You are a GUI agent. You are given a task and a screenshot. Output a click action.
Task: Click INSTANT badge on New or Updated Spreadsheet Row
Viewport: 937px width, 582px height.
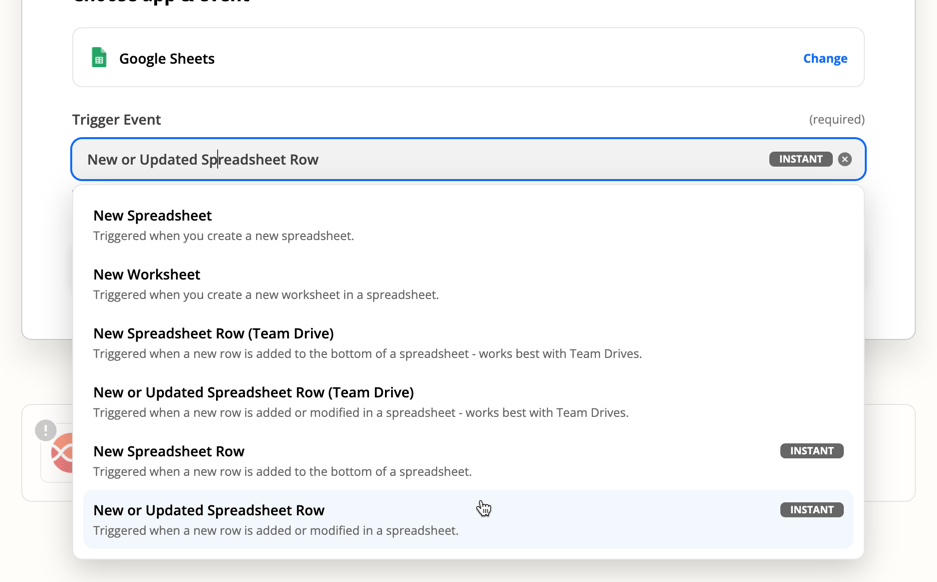coord(812,510)
